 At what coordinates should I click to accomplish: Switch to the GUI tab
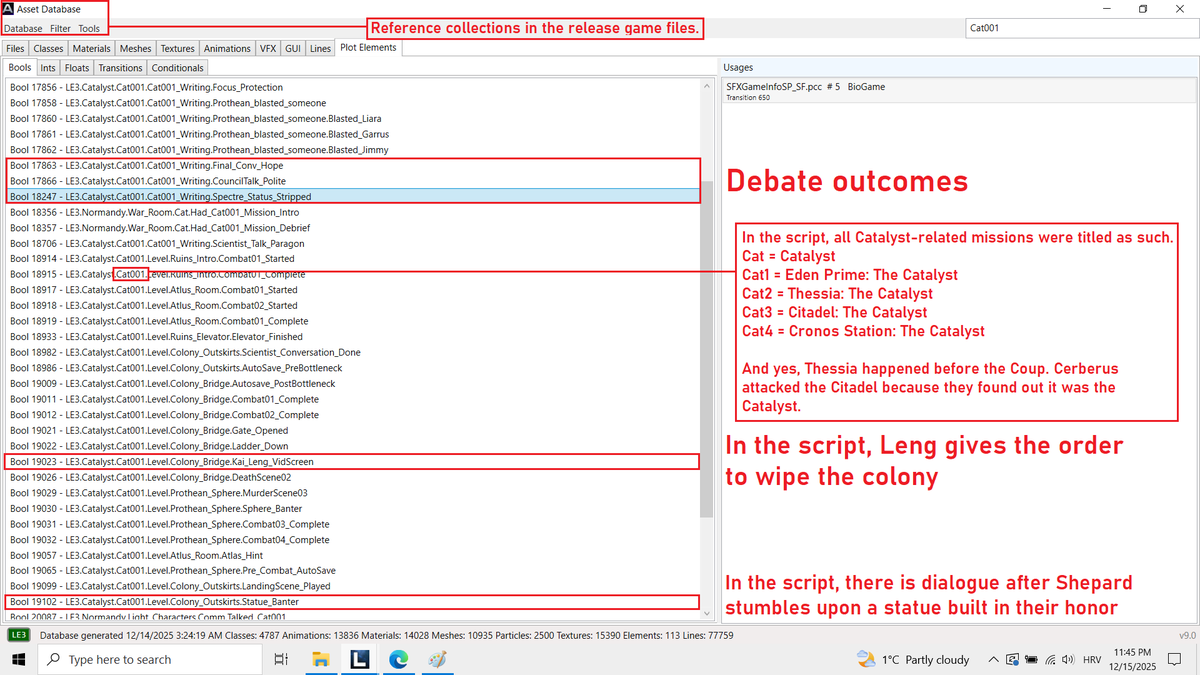[x=293, y=48]
